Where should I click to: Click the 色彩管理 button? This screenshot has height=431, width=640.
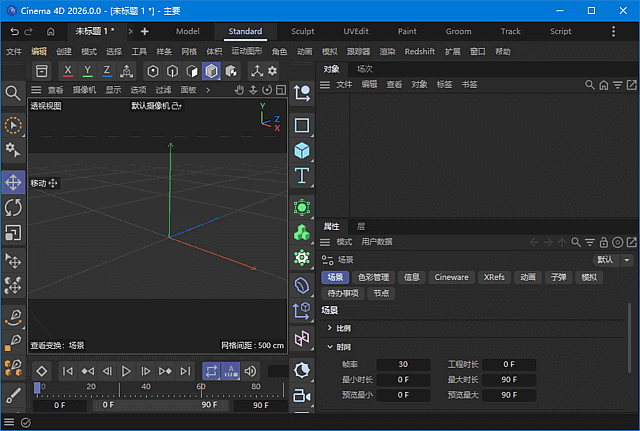pyautogui.click(x=373, y=277)
